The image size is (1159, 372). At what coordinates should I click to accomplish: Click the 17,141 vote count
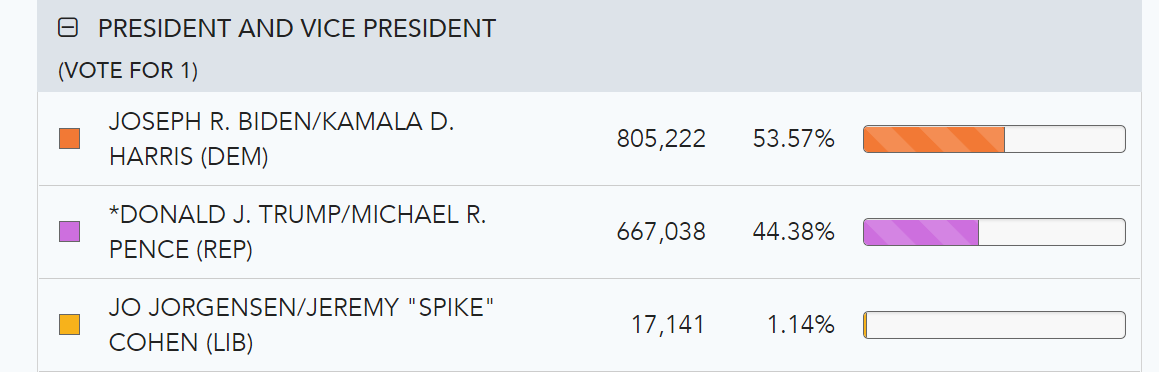(x=667, y=325)
